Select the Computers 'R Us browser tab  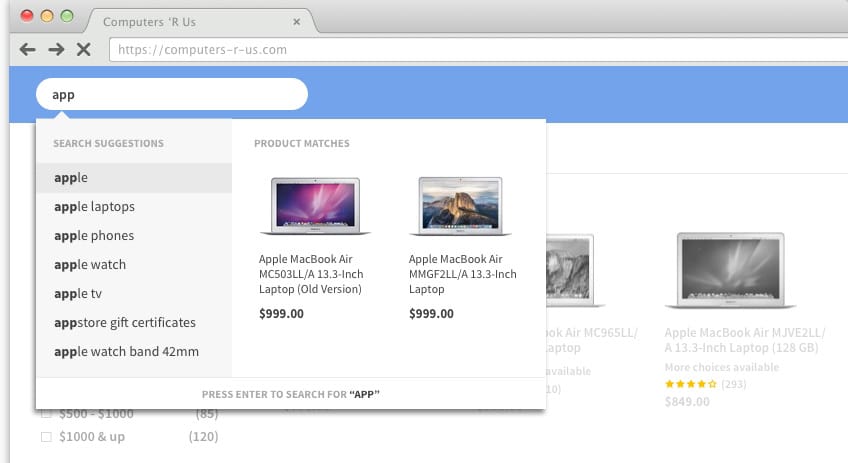200,21
